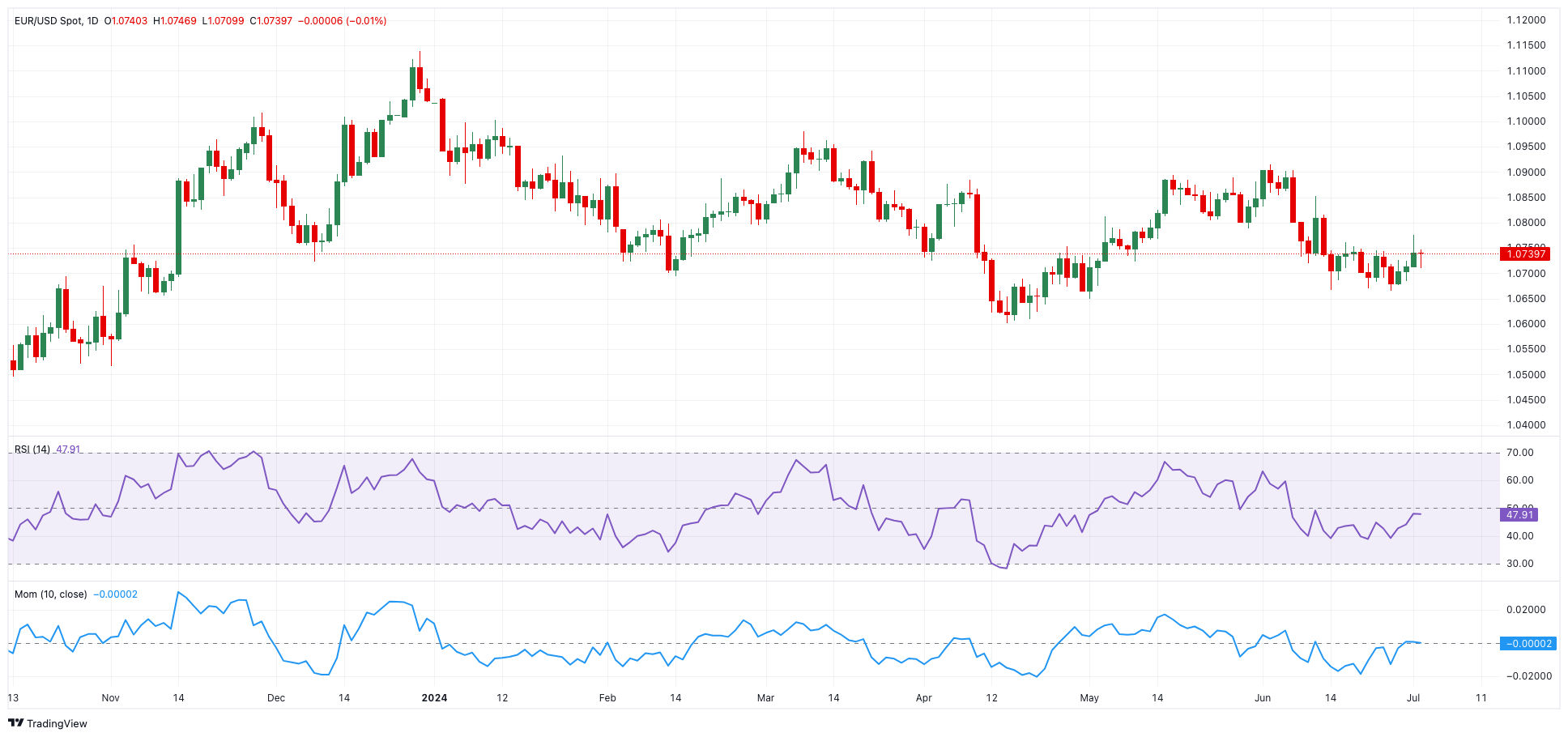Click the 1.12000 price scale label
The height and width of the screenshot is (737, 1568).
pos(1526,20)
